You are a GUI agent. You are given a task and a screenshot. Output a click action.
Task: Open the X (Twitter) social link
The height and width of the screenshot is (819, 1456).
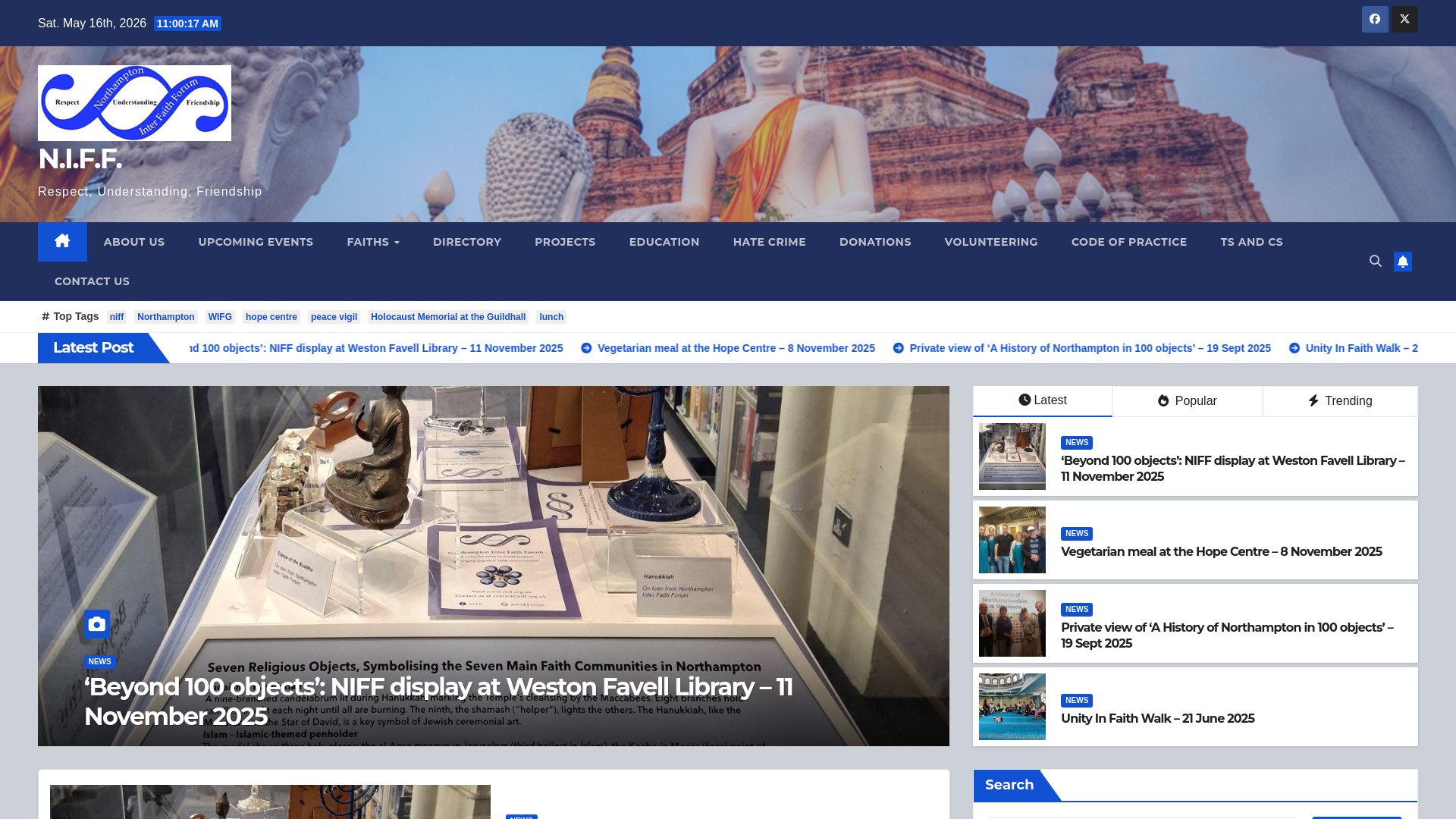(x=1404, y=19)
